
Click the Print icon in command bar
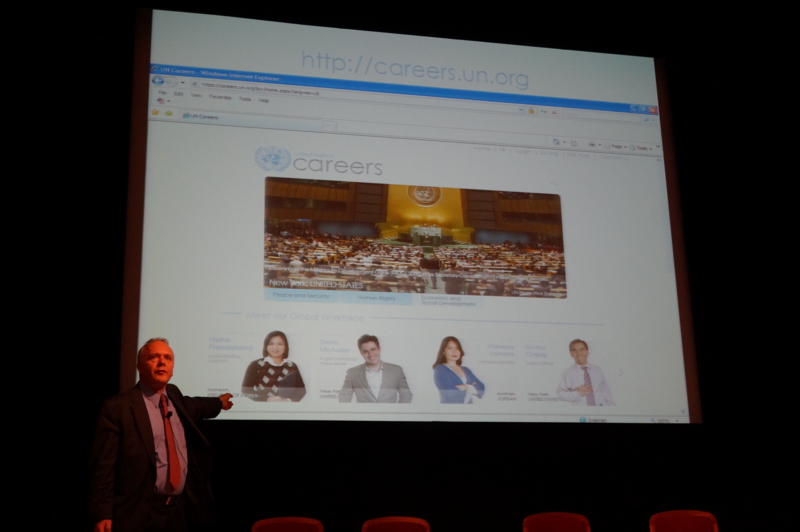click(592, 145)
